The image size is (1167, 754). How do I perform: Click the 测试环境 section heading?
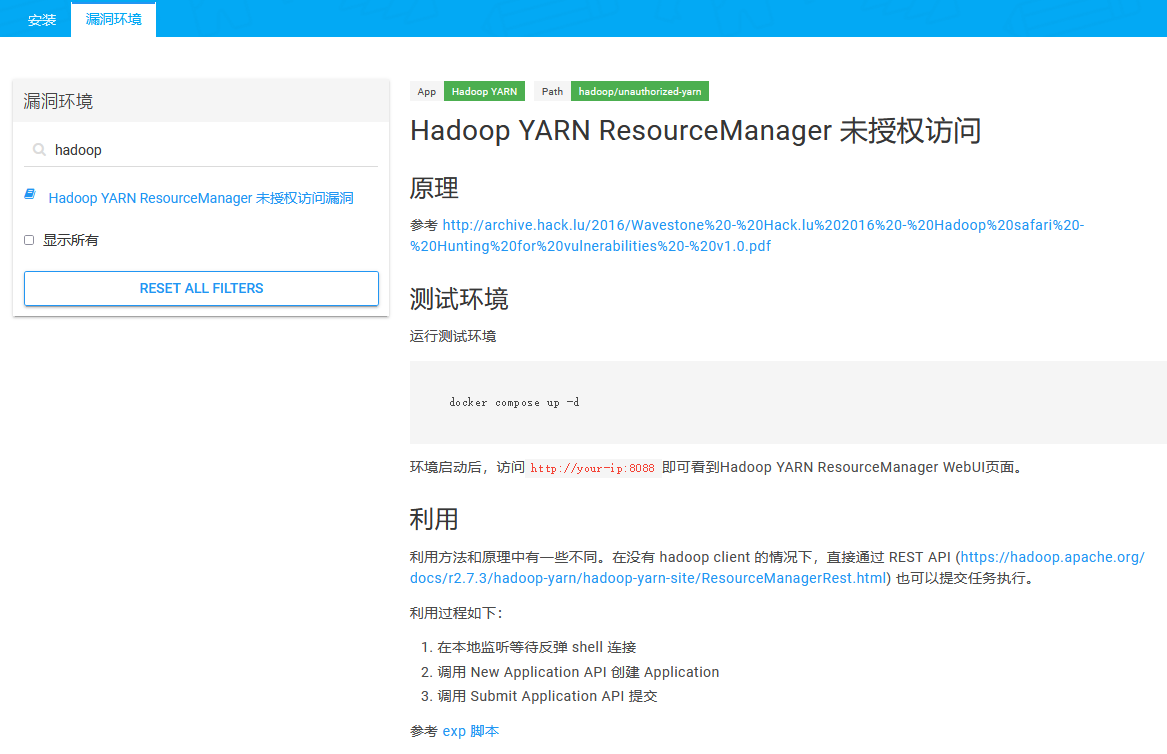pyautogui.click(x=458, y=298)
